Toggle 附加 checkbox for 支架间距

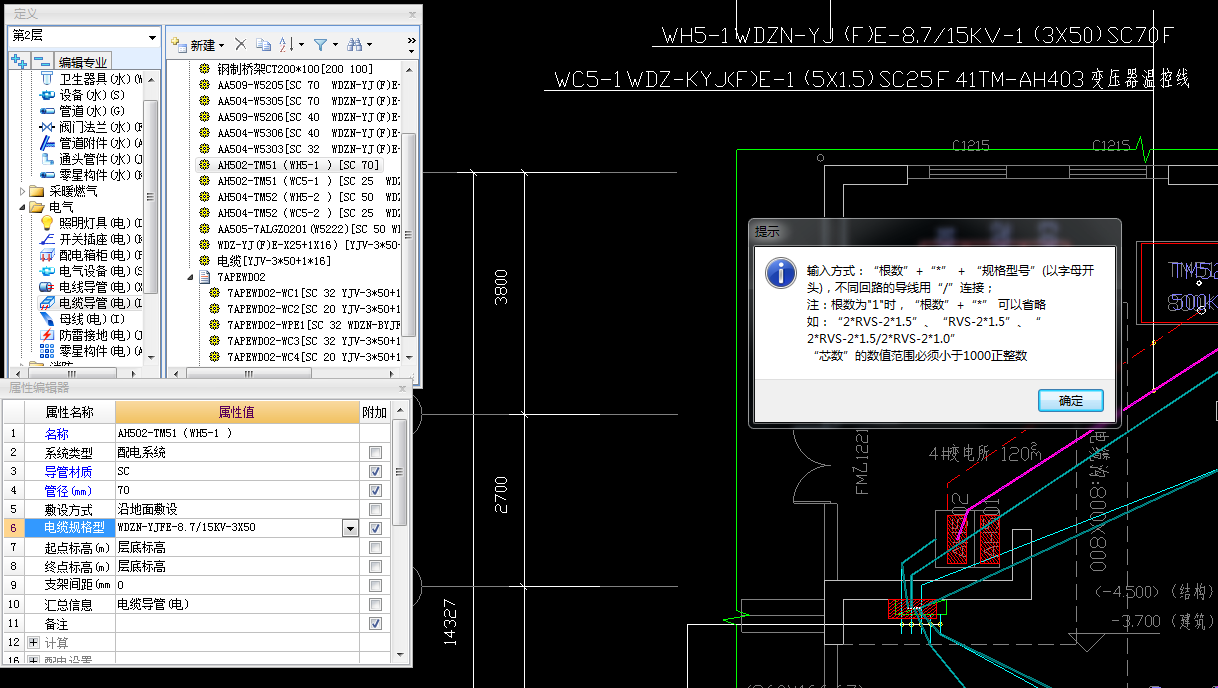[375, 586]
